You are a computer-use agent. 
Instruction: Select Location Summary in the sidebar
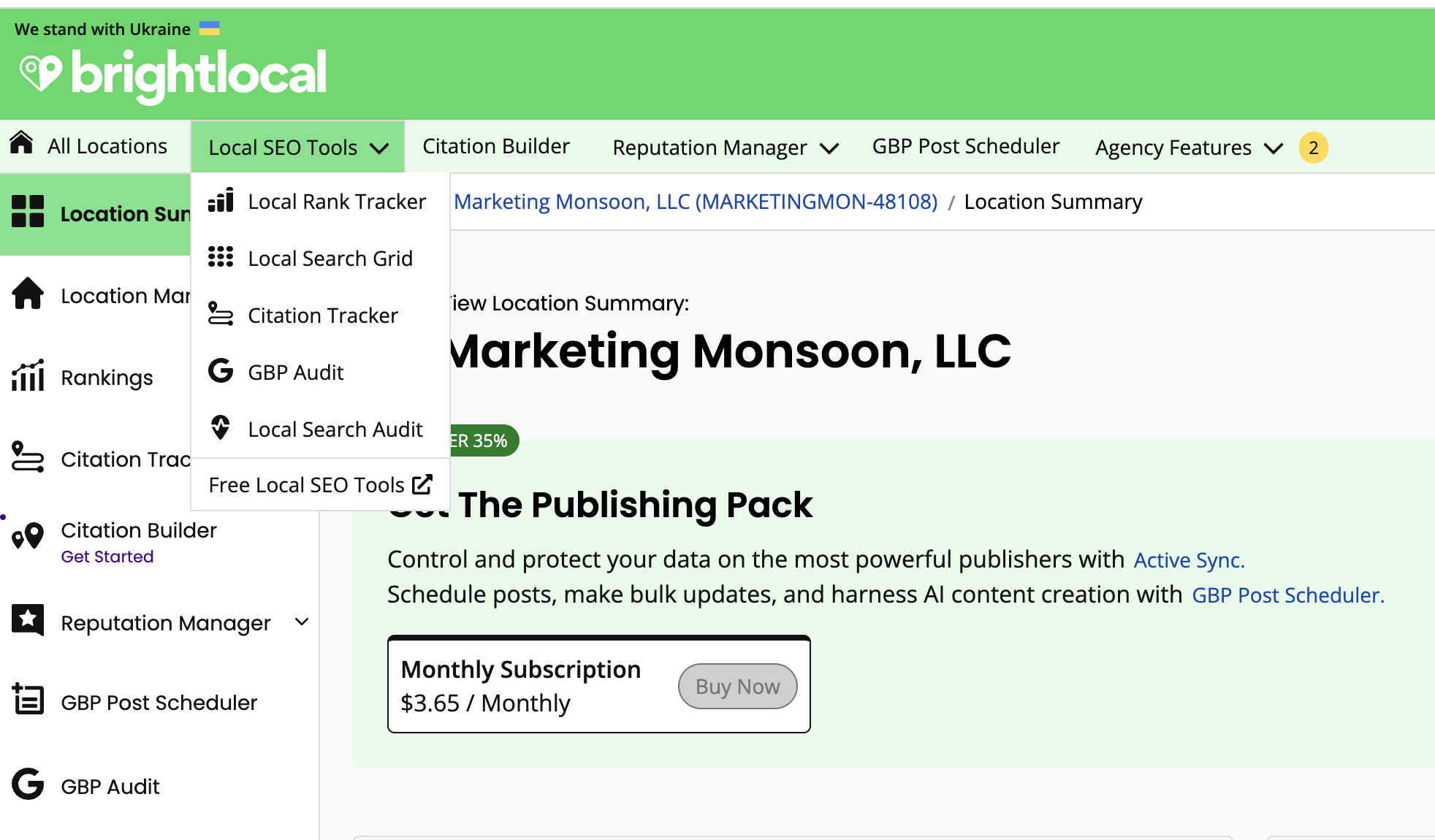click(95, 214)
